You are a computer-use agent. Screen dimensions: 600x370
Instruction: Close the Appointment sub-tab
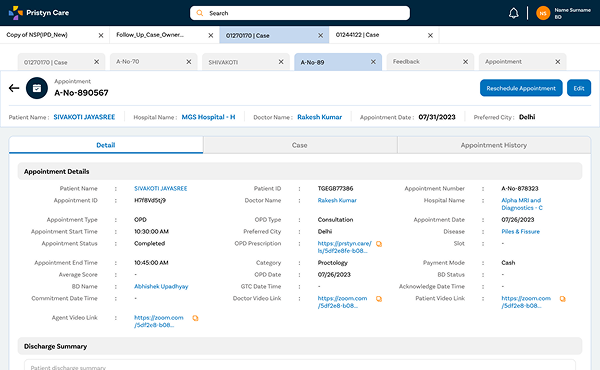point(558,62)
